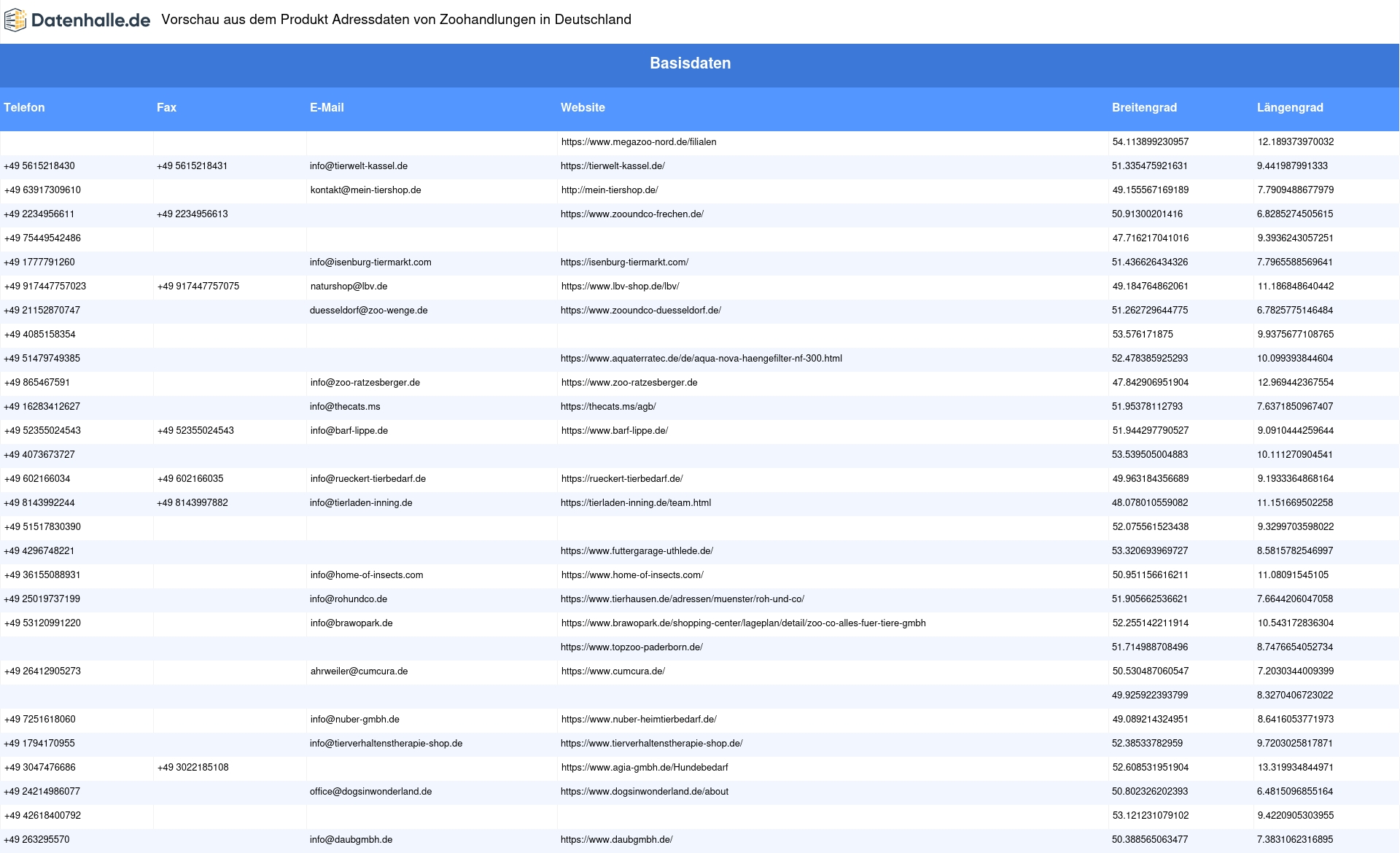This screenshot has width=1400, height=853.
Task: Open the https://www.cumcura.de/ link
Action: (x=613, y=671)
